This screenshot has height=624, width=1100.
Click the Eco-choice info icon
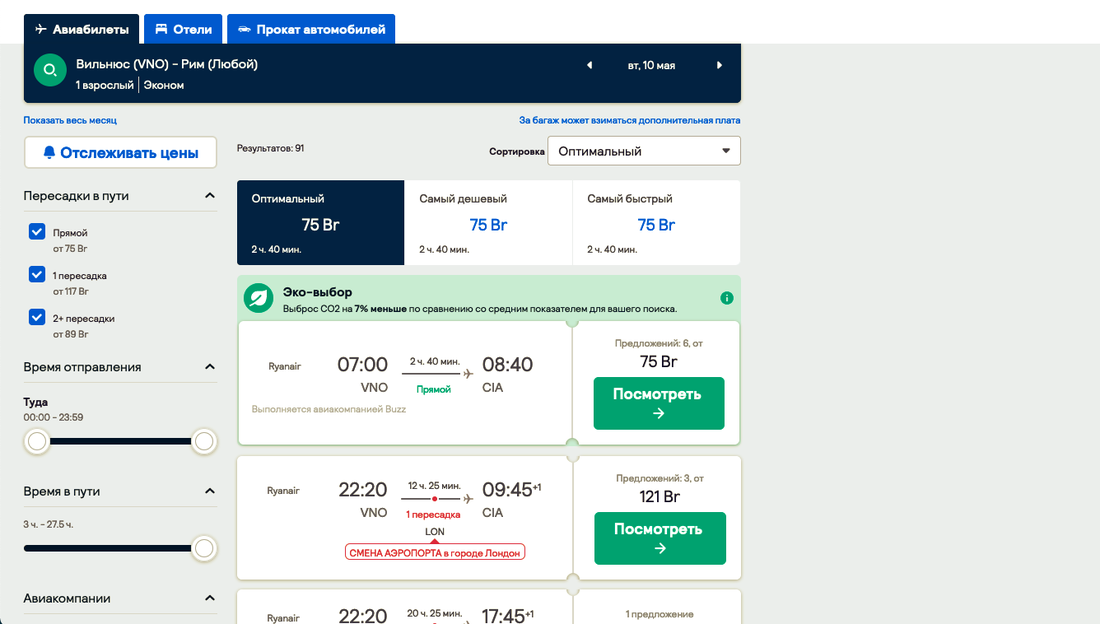(727, 298)
